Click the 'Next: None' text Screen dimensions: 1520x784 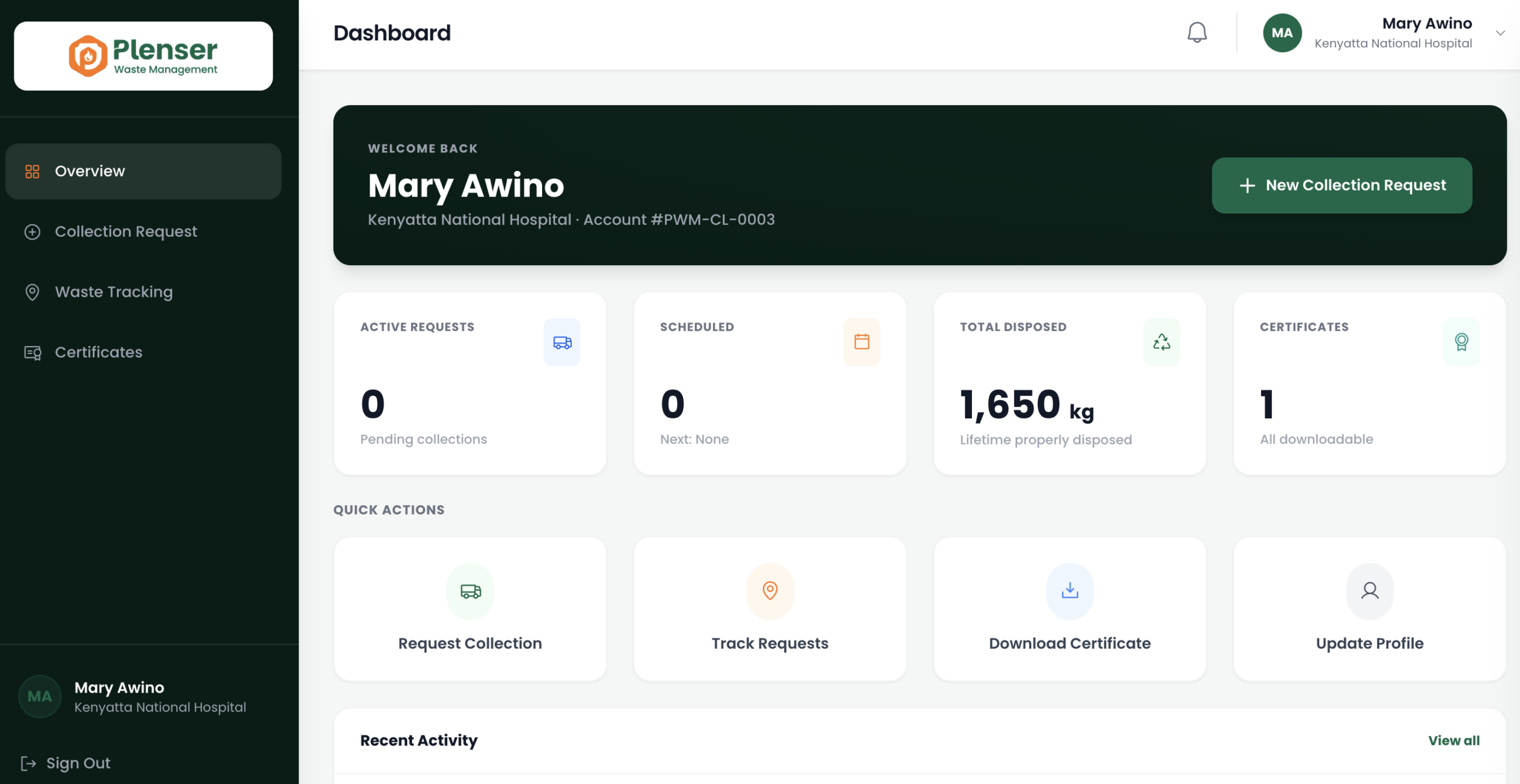click(x=694, y=439)
